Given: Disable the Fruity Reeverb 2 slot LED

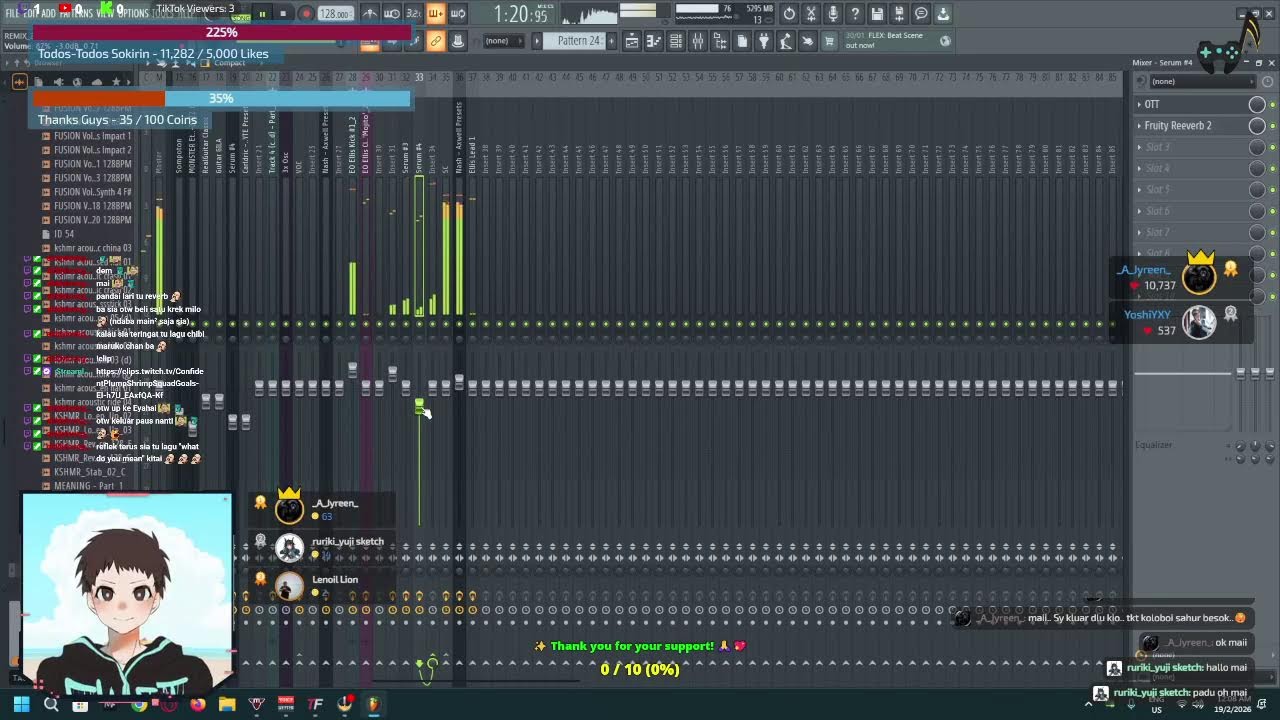Looking at the screenshot, I should point(1272,126).
